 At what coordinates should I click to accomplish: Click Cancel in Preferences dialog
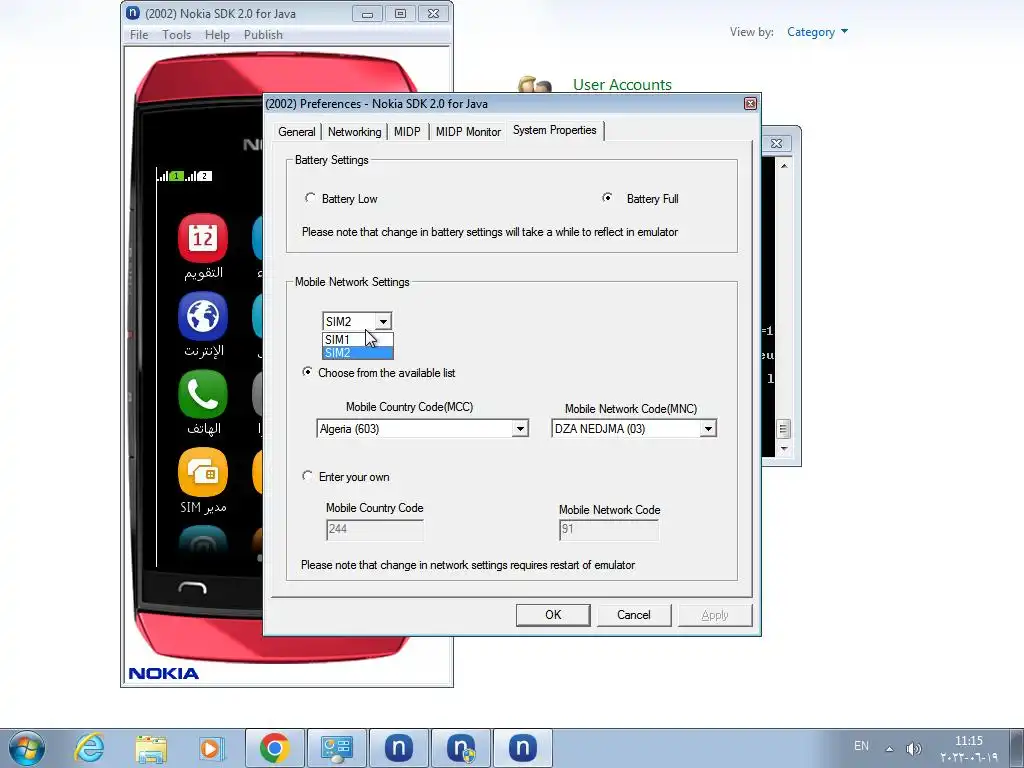(633, 615)
